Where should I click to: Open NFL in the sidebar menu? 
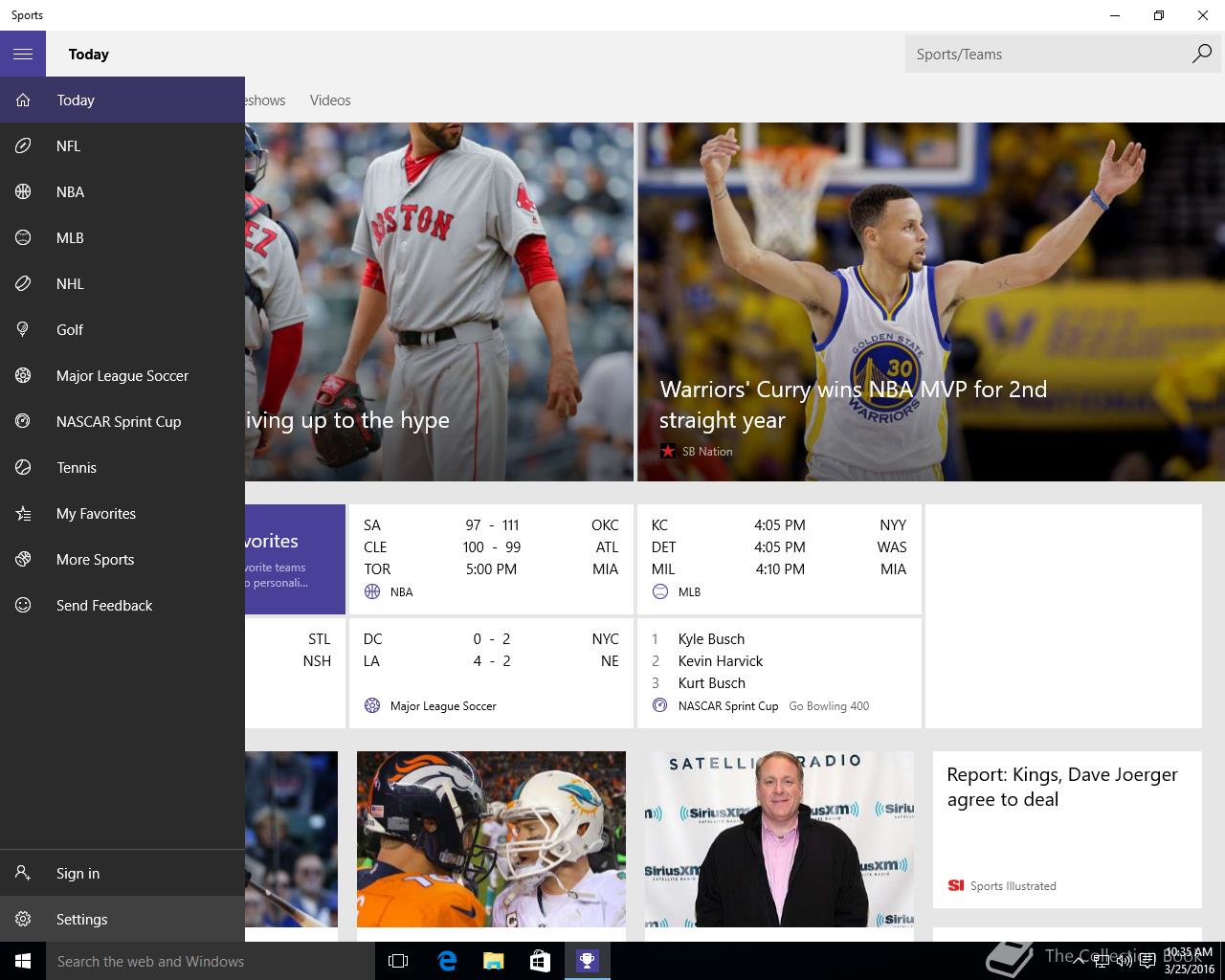pyautogui.click(x=122, y=146)
